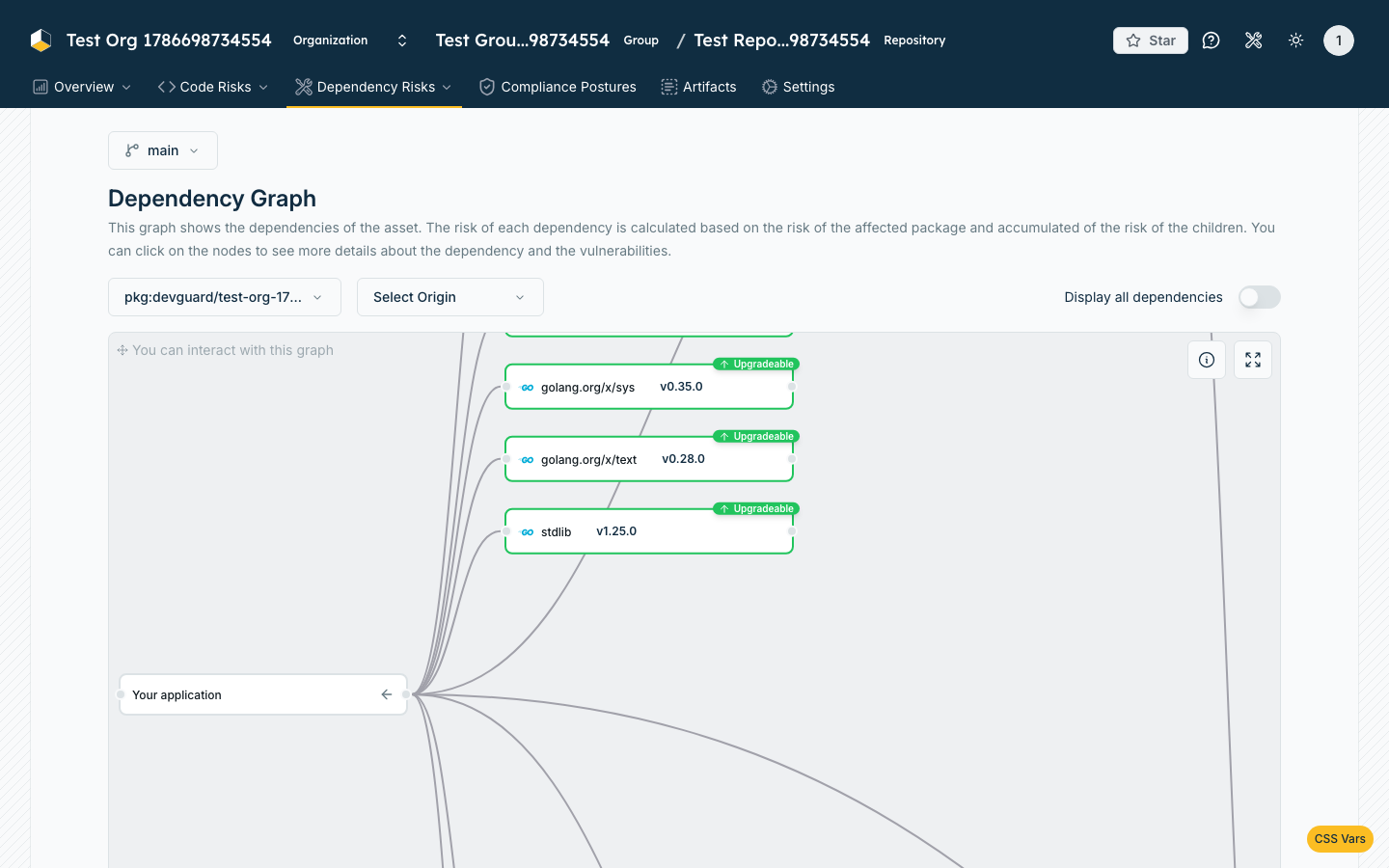Enable Display all dependencies switch
Screen dimensions: 1389x868
pyautogui.click(x=1260, y=297)
